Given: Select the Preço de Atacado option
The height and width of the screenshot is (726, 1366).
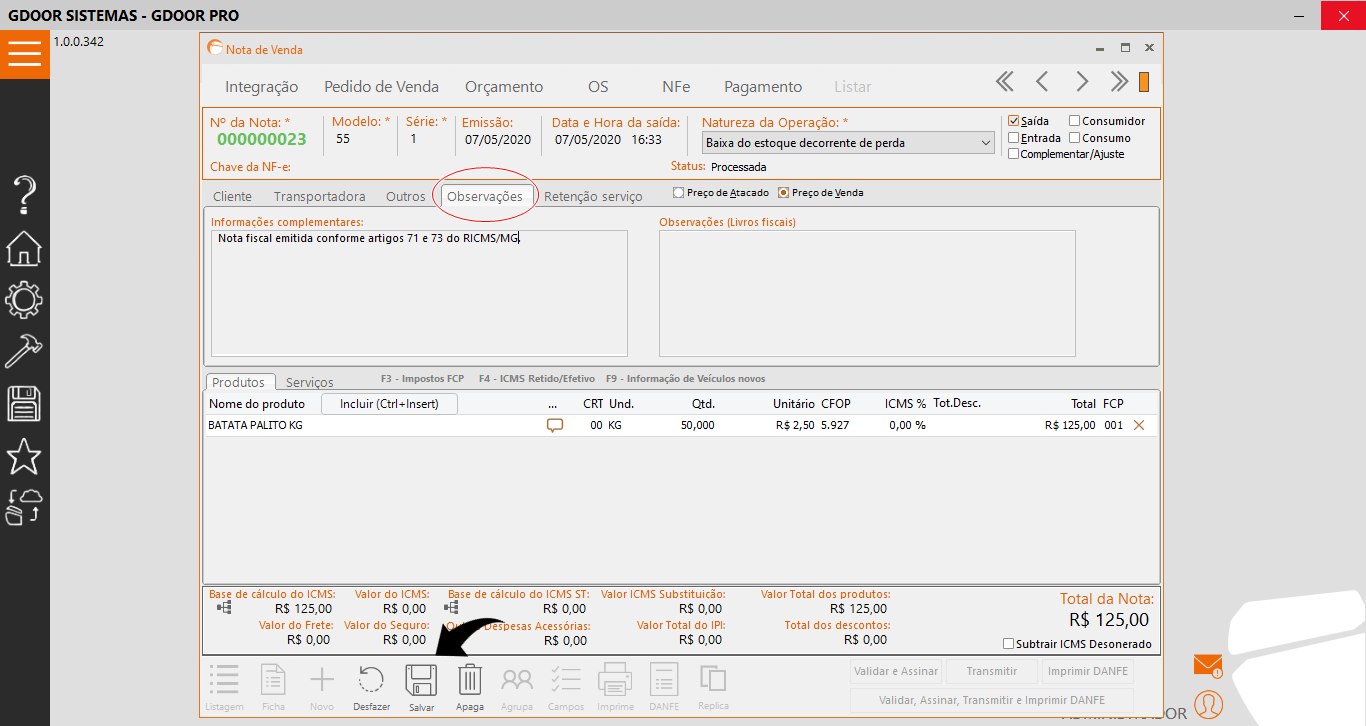Looking at the screenshot, I should click(x=679, y=193).
